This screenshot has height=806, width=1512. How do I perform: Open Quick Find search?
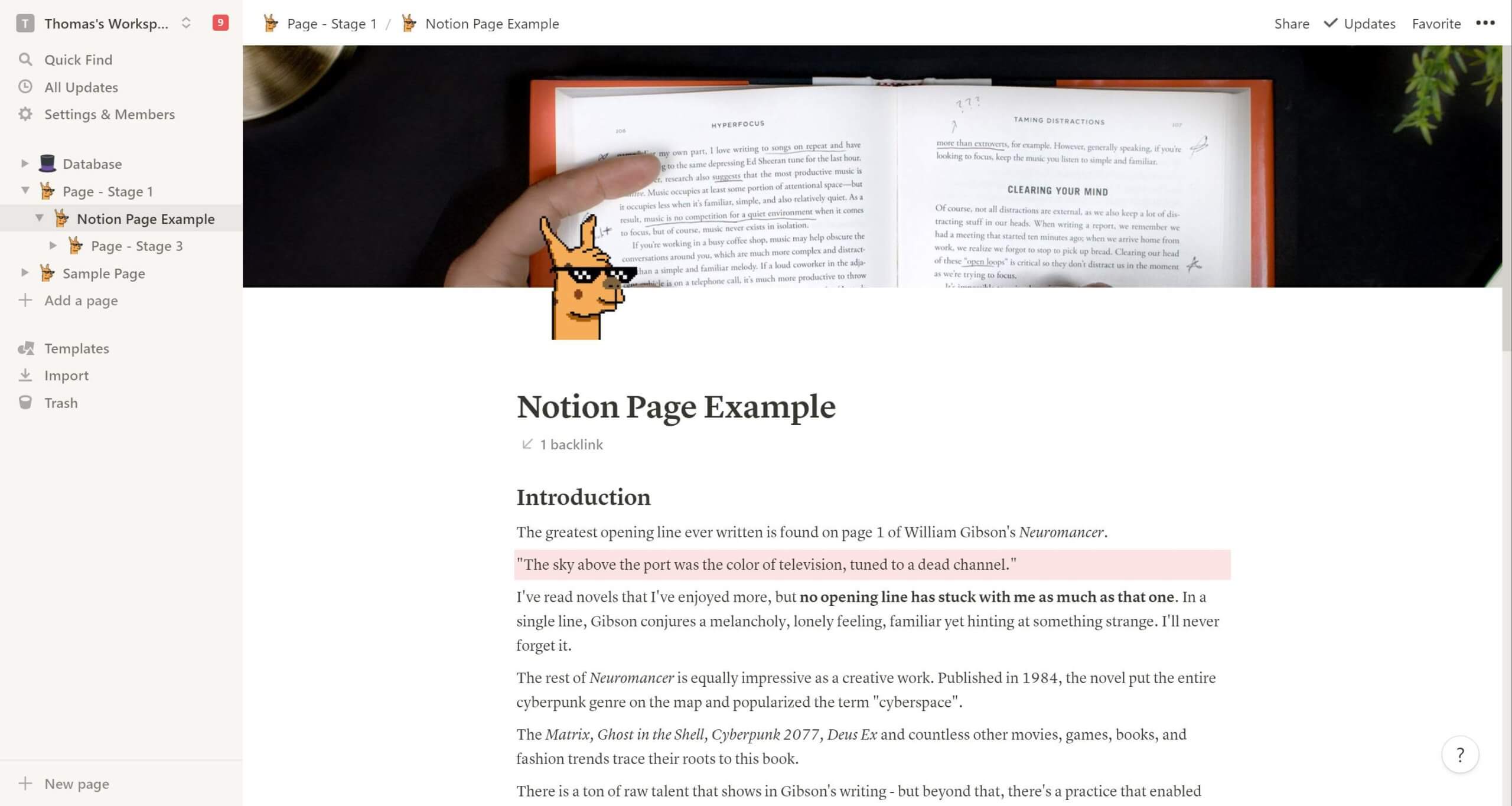78,59
